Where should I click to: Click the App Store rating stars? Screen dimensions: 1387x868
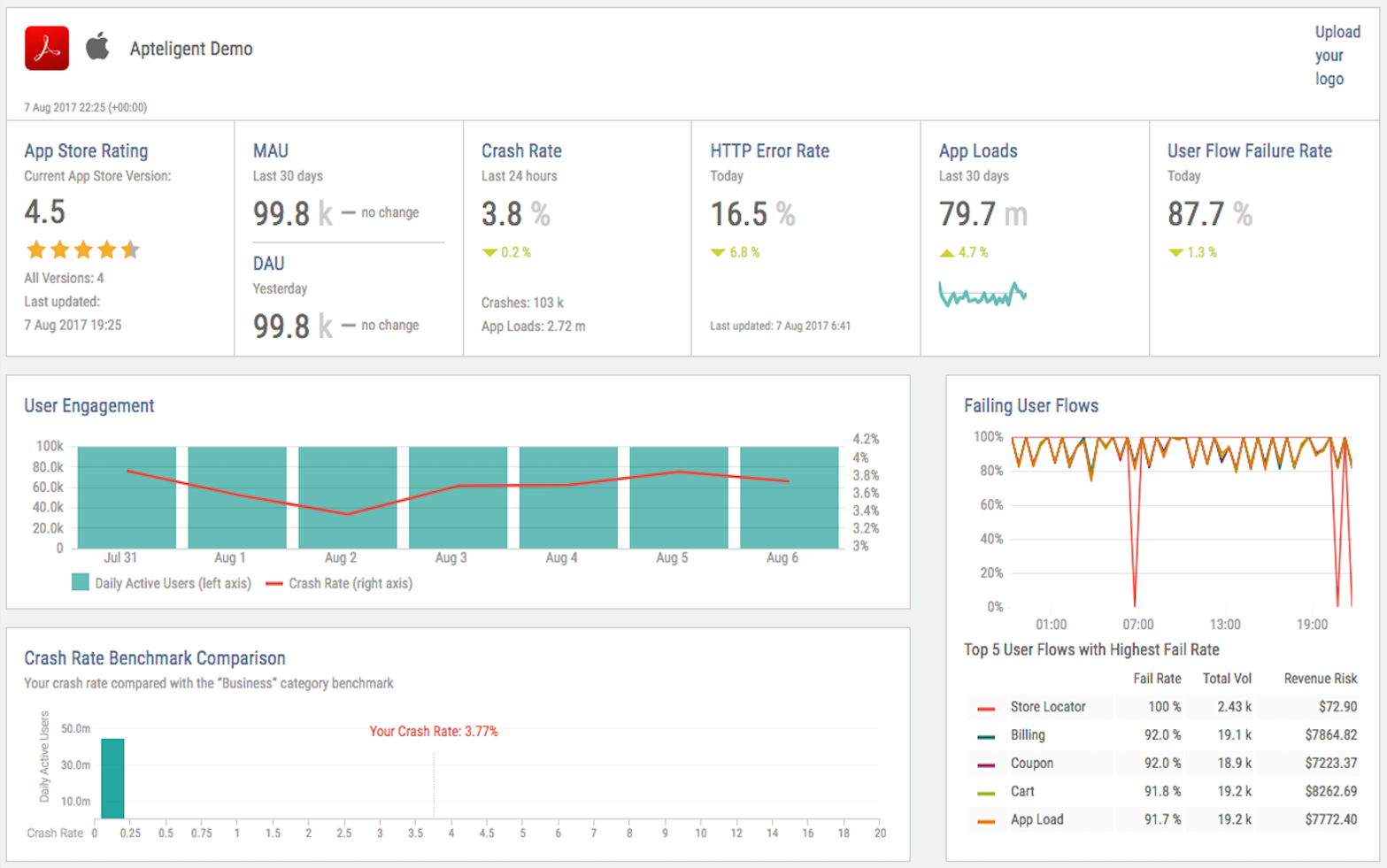click(82, 250)
